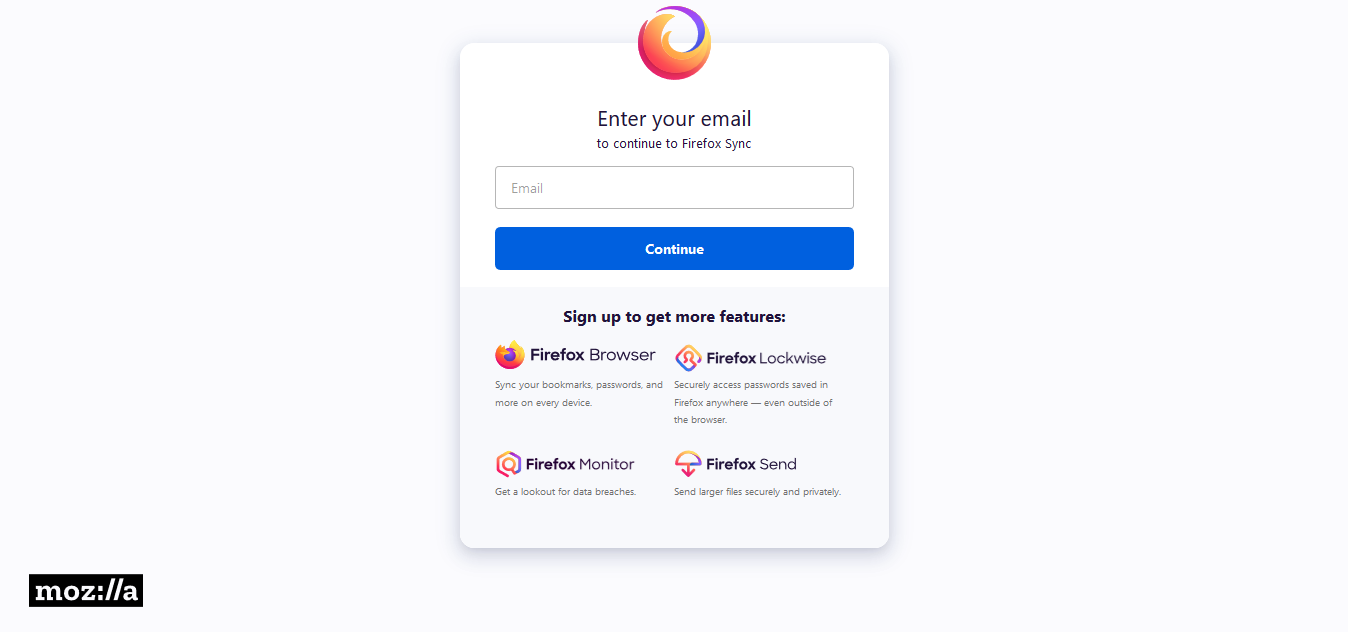Viewport: 1348px width, 632px height.
Task: Click the Email placeholder text
Action: pyautogui.click(x=527, y=188)
